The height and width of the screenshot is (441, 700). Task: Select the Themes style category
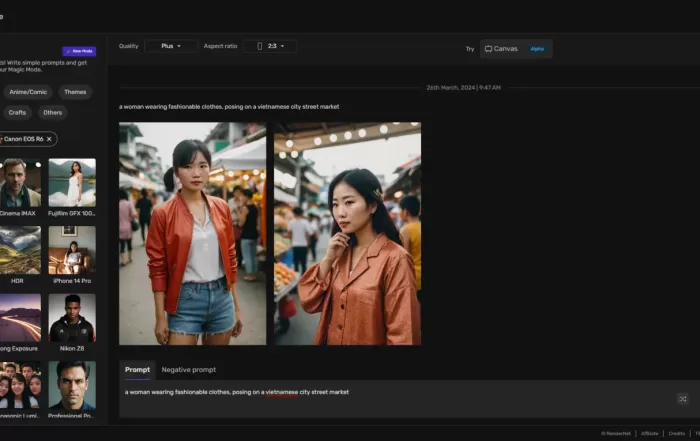(x=75, y=92)
